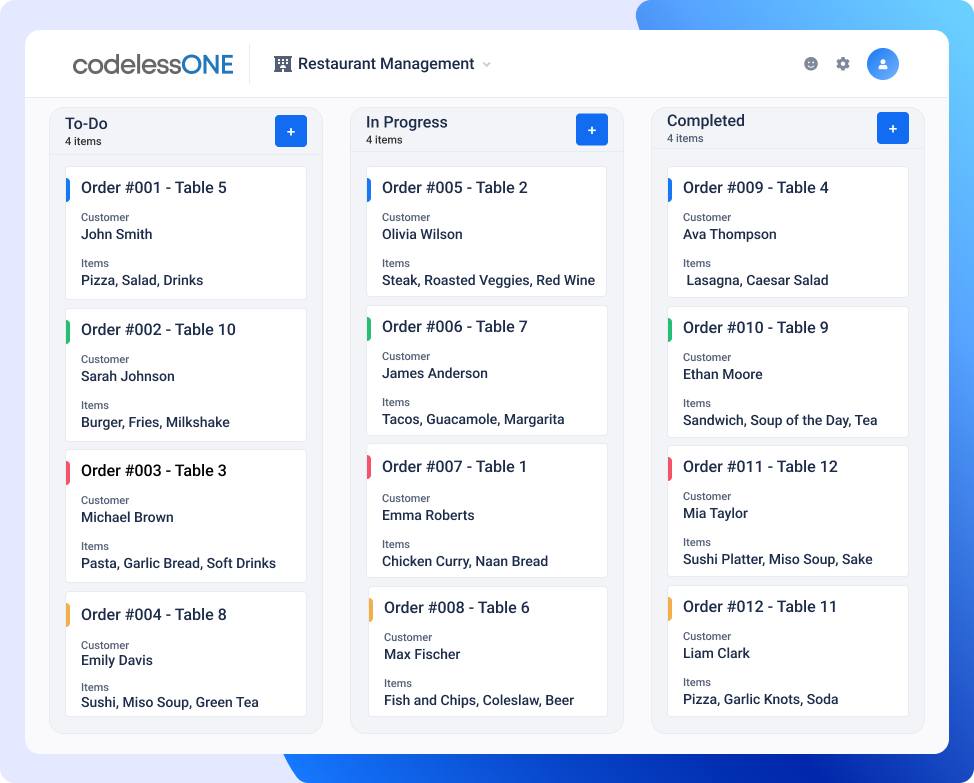Viewport: 974px width, 783px height.
Task: Open card Order #005 - Table 2
Action: (x=486, y=232)
